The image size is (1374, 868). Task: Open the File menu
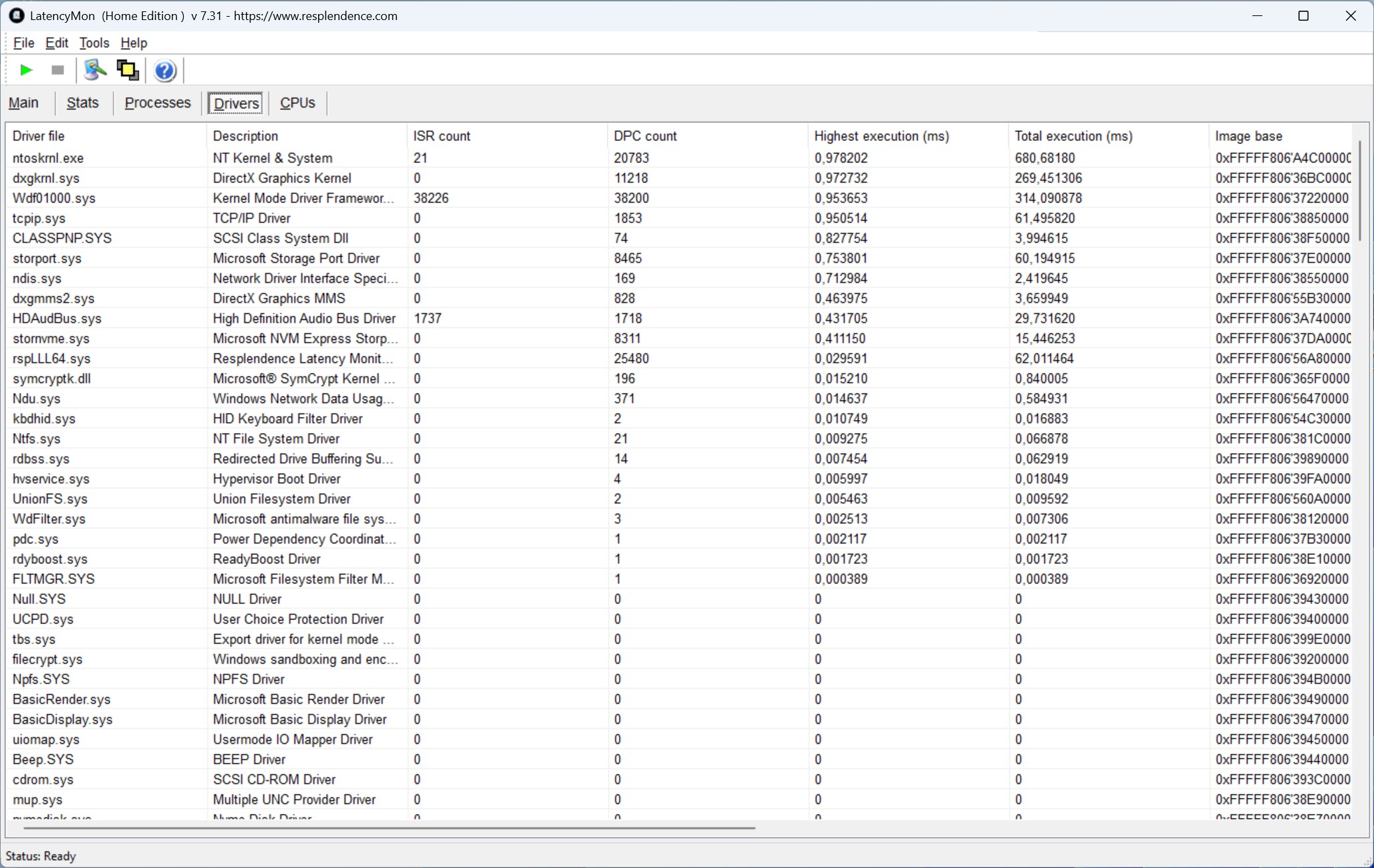coord(23,43)
